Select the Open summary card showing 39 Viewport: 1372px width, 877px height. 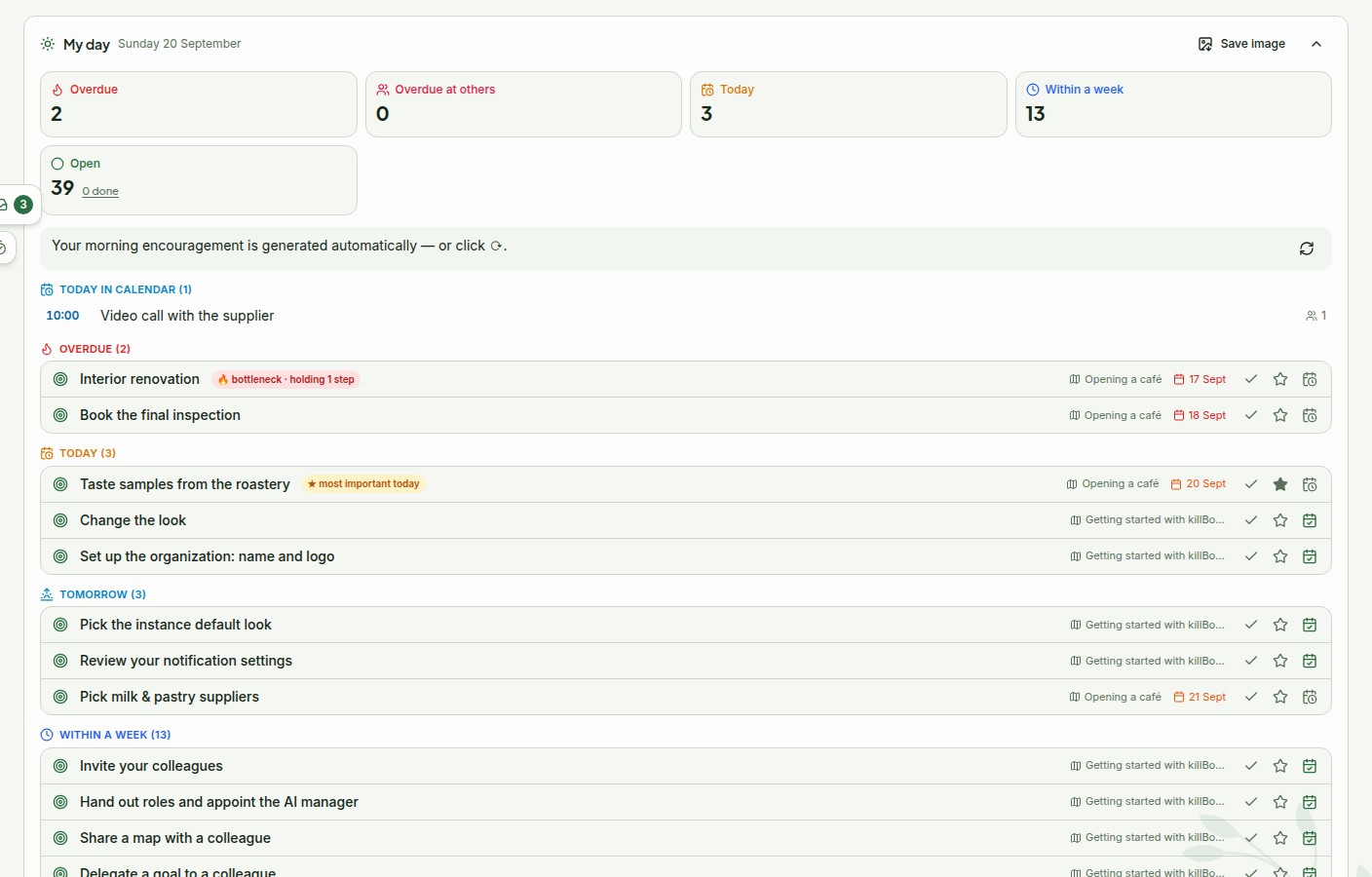click(x=199, y=180)
